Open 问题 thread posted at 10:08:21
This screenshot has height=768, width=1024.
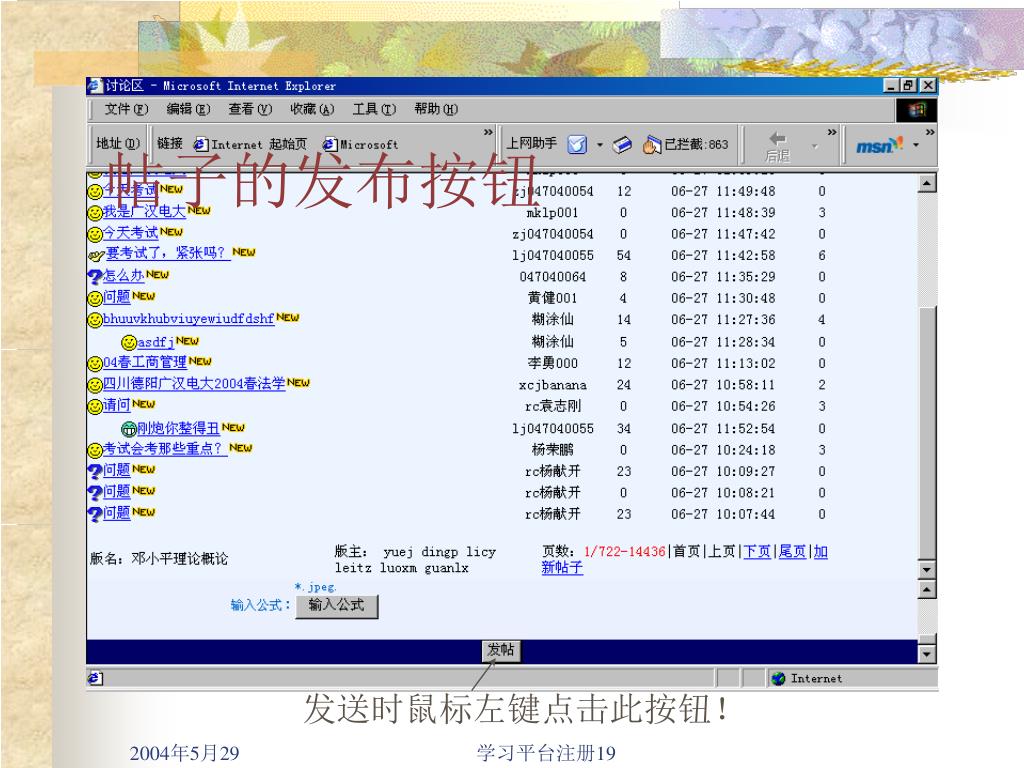pyautogui.click(x=116, y=492)
